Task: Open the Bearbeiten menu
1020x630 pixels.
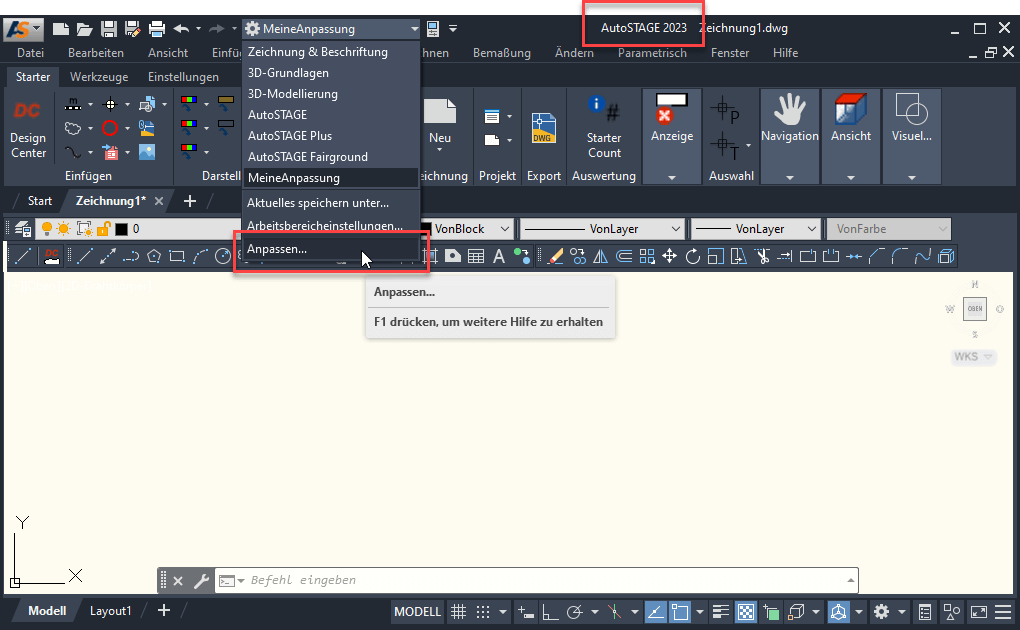Action: 96,53
